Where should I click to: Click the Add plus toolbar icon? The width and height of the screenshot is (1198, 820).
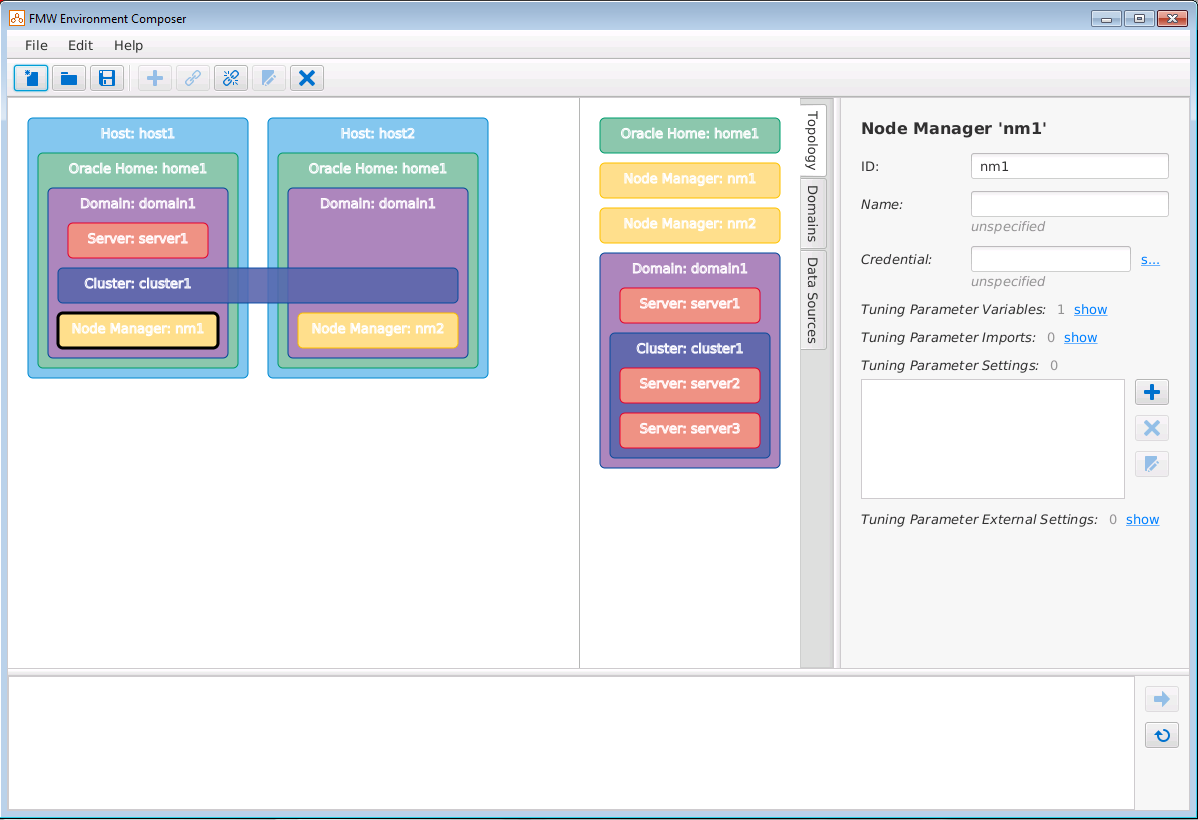pyautogui.click(x=155, y=78)
